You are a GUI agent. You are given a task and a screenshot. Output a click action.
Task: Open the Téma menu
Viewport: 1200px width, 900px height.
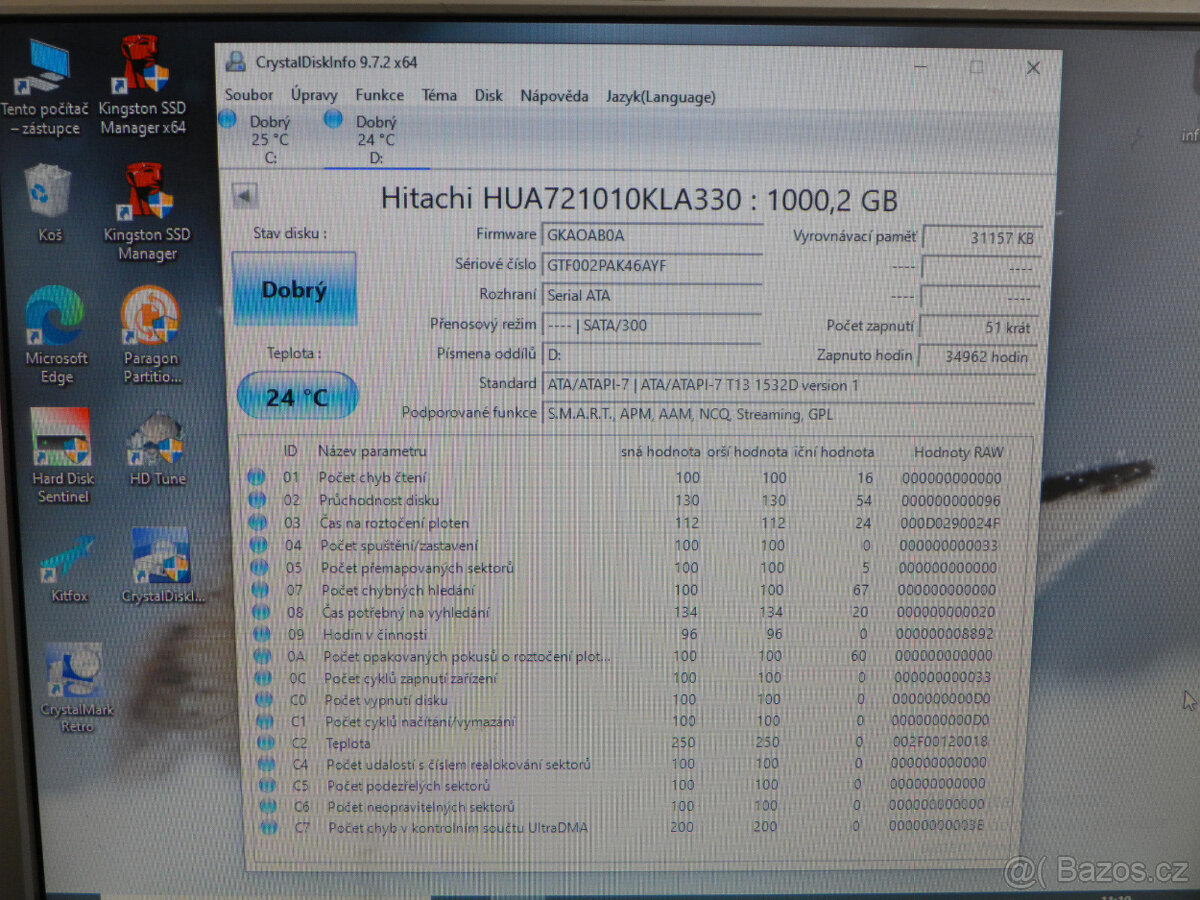(x=439, y=95)
